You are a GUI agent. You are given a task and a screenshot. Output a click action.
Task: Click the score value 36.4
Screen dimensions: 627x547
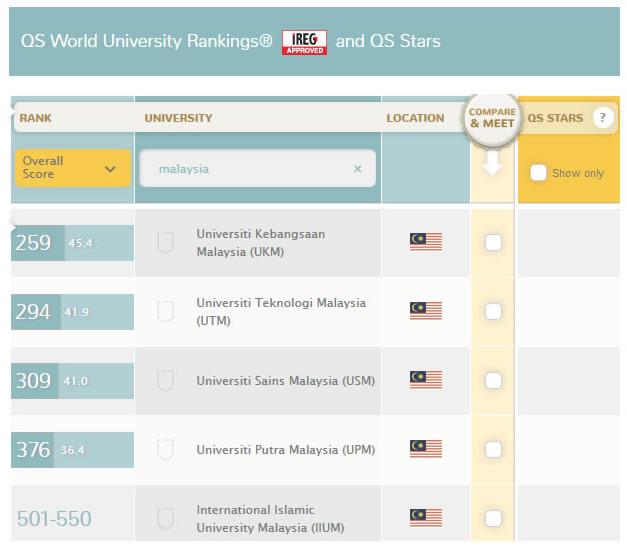pos(73,450)
